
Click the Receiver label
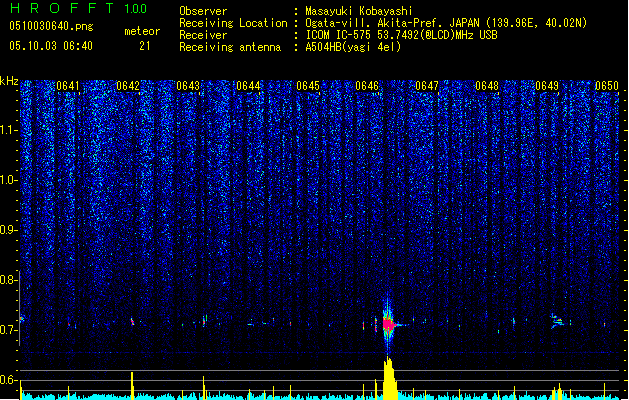coord(203,35)
